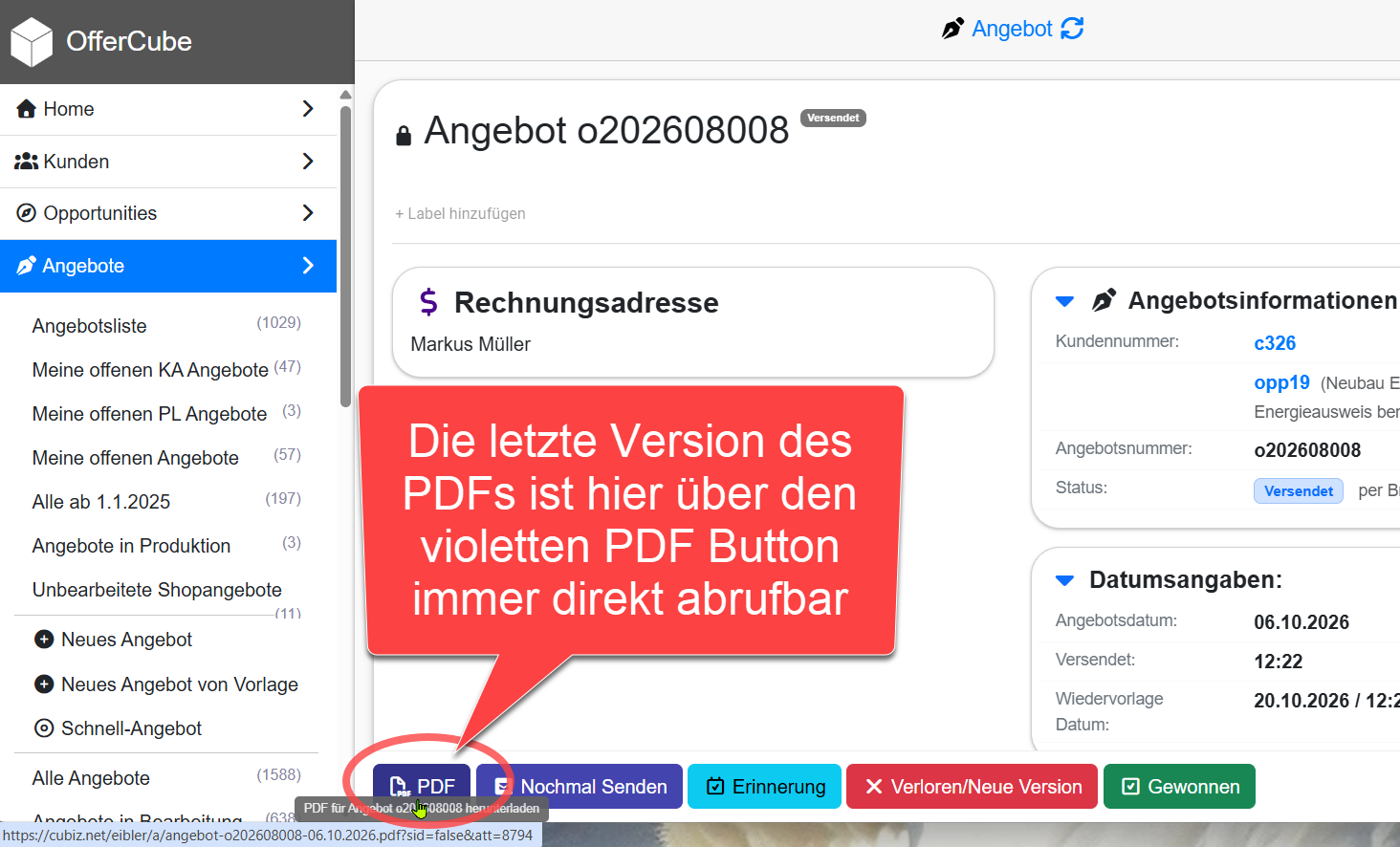
Task: Click the pen icon next to Angebot header
Action: click(952, 29)
